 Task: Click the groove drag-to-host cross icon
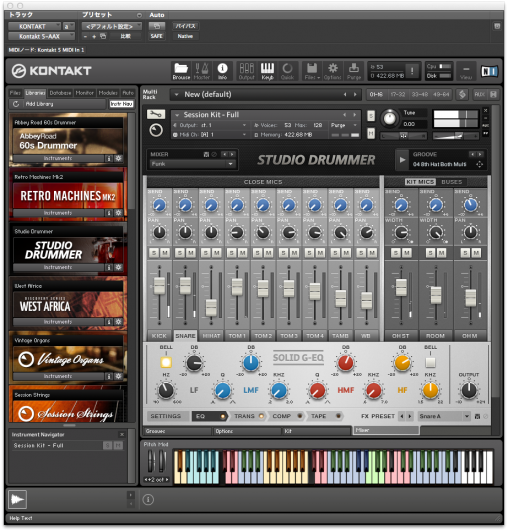[x=480, y=164]
